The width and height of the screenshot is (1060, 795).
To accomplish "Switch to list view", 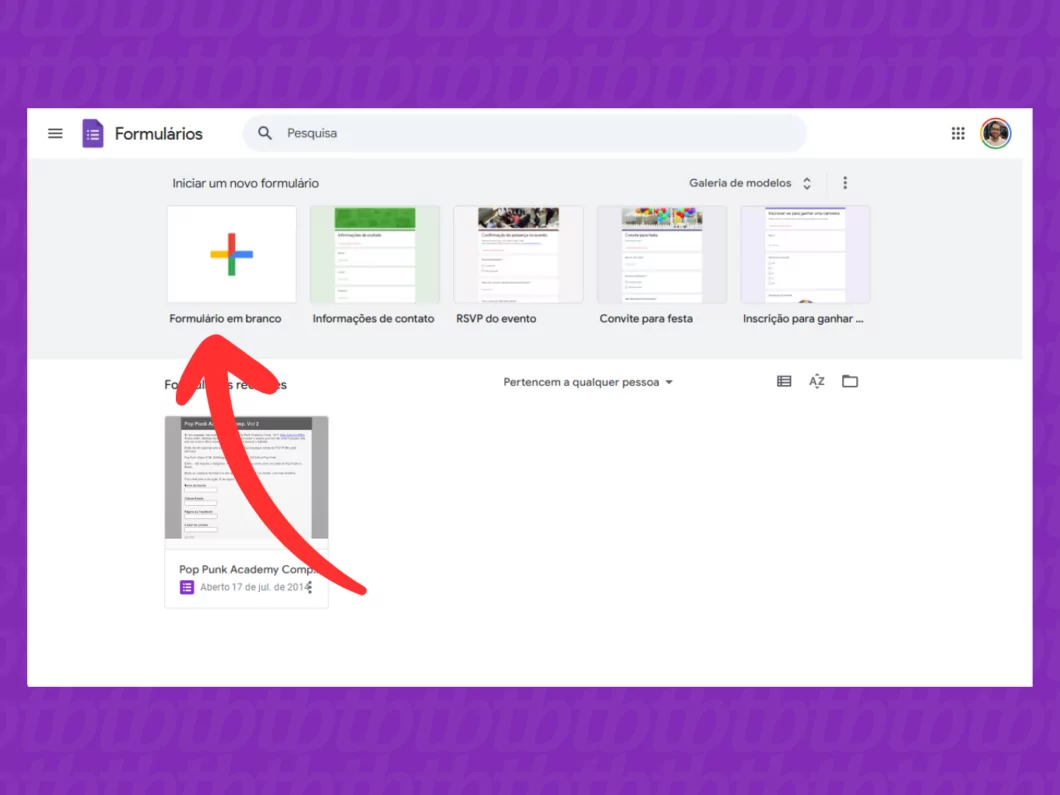I will coord(784,381).
